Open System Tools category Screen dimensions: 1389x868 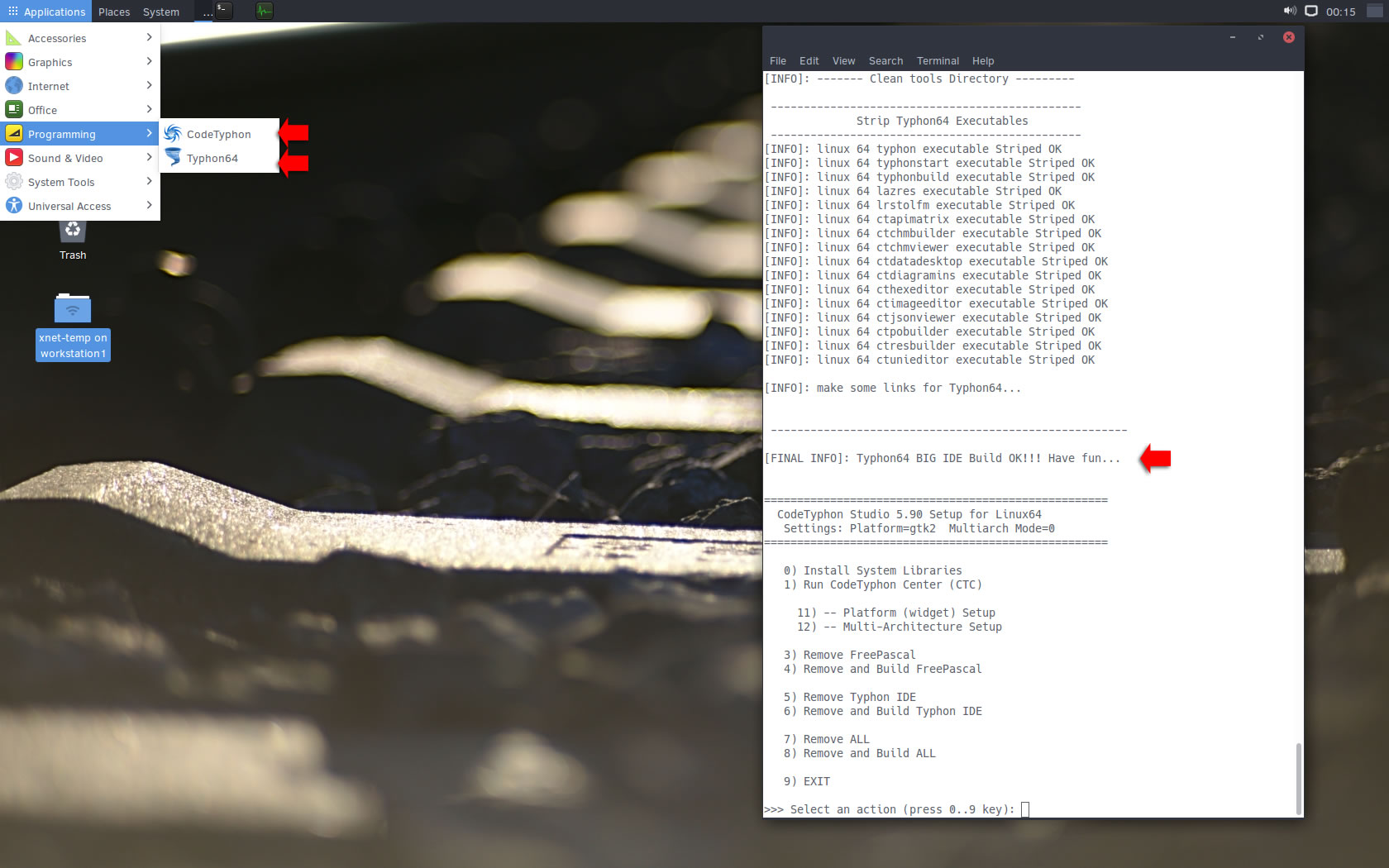pyautogui.click(x=79, y=182)
